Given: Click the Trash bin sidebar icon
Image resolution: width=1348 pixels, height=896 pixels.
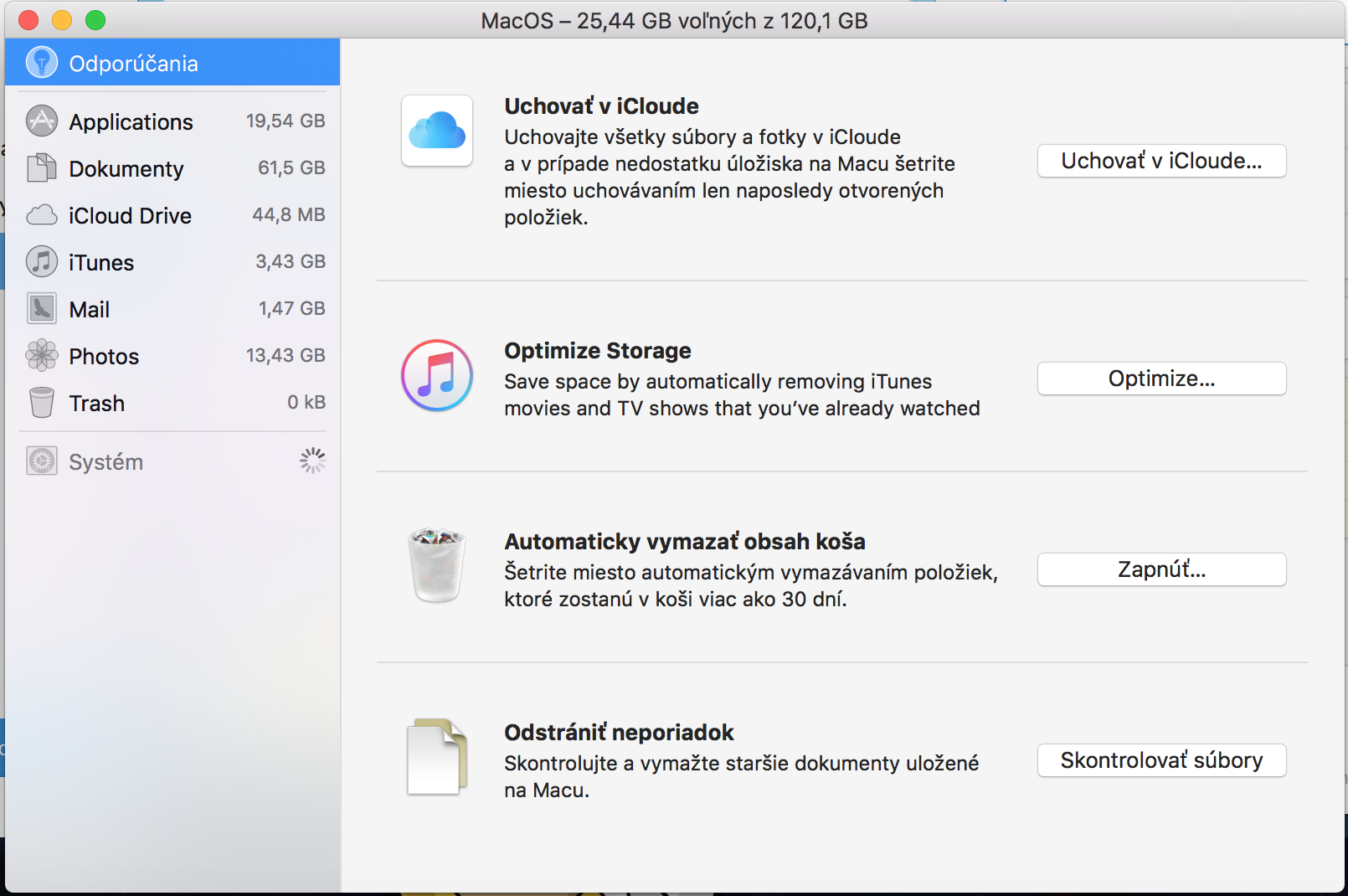Looking at the screenshot, I should 41,403.
